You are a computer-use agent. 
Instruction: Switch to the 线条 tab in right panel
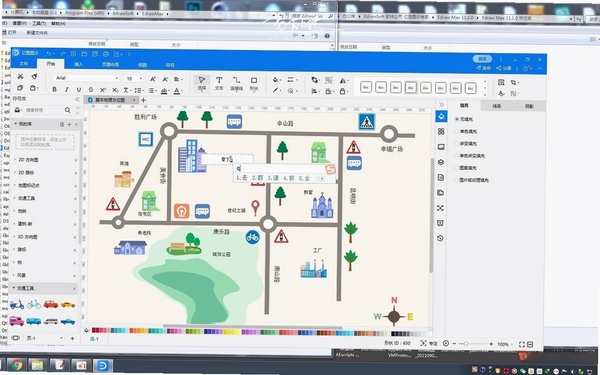tap(497, 106)
